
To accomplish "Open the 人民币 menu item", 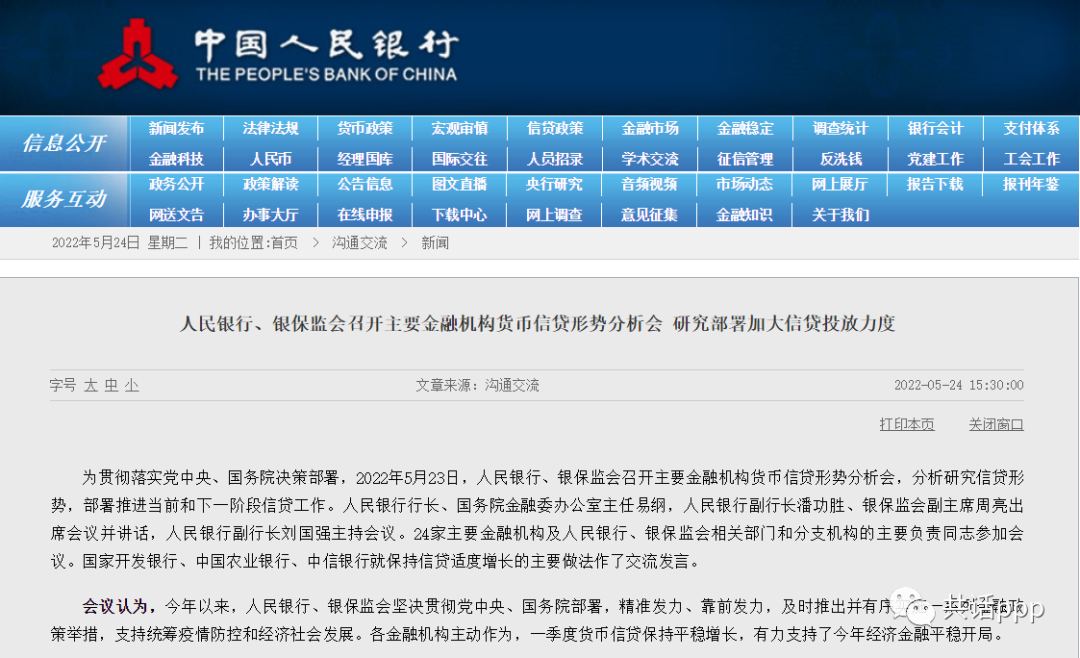I will point(271,159).
